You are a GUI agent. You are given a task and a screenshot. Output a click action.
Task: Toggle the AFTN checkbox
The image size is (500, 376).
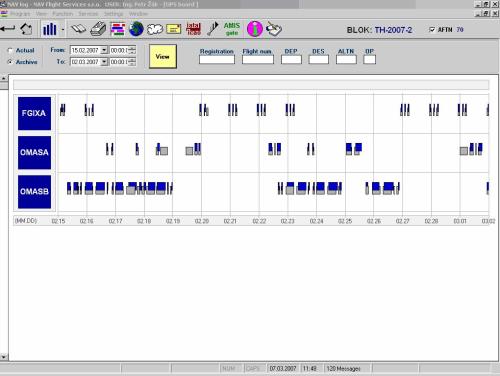[x=432, y=30]
